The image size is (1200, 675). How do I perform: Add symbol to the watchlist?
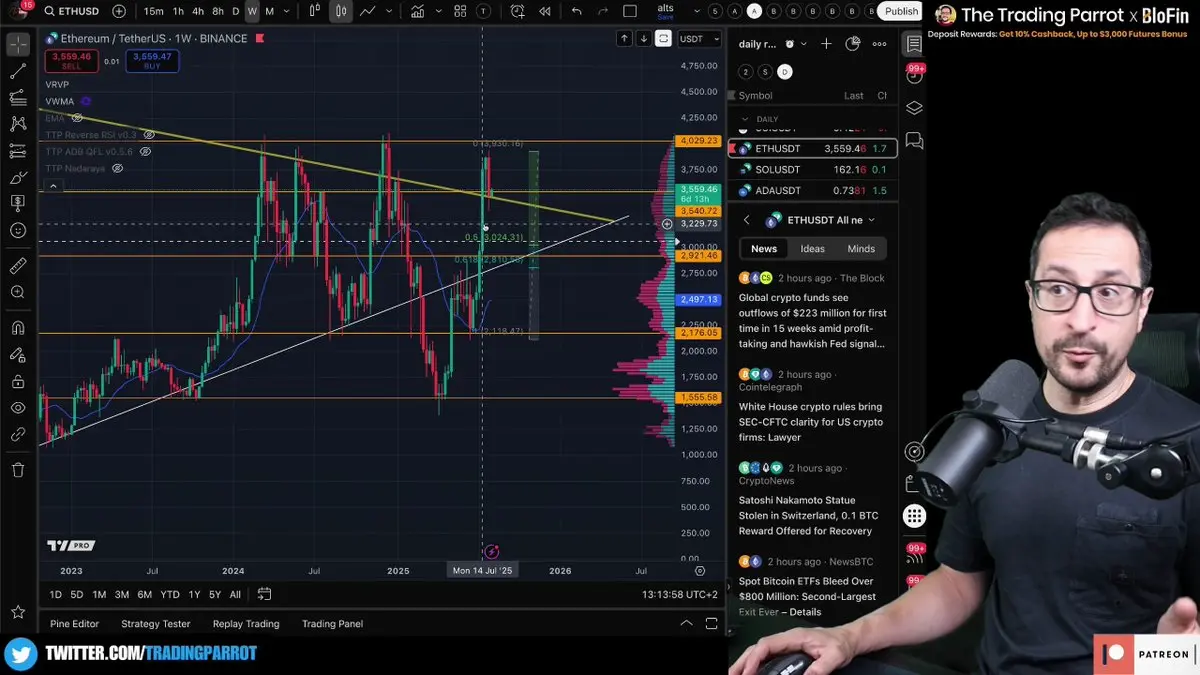tap(826, 44)
